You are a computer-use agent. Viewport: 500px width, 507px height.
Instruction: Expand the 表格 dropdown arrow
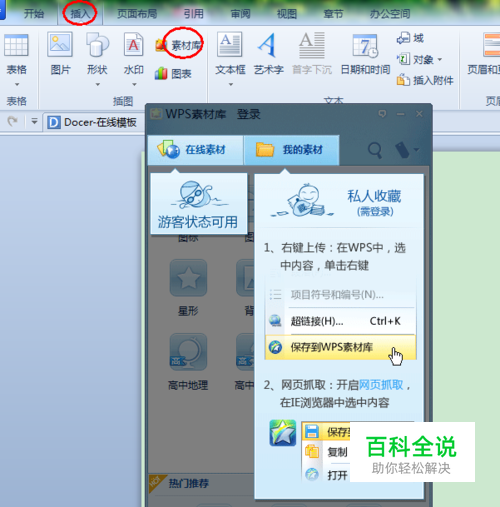17,84
